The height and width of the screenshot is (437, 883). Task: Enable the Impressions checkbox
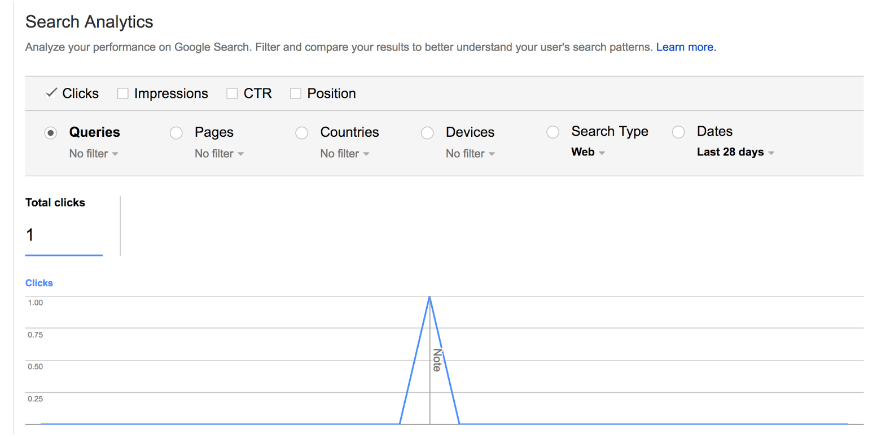click(x=123, y=94)
